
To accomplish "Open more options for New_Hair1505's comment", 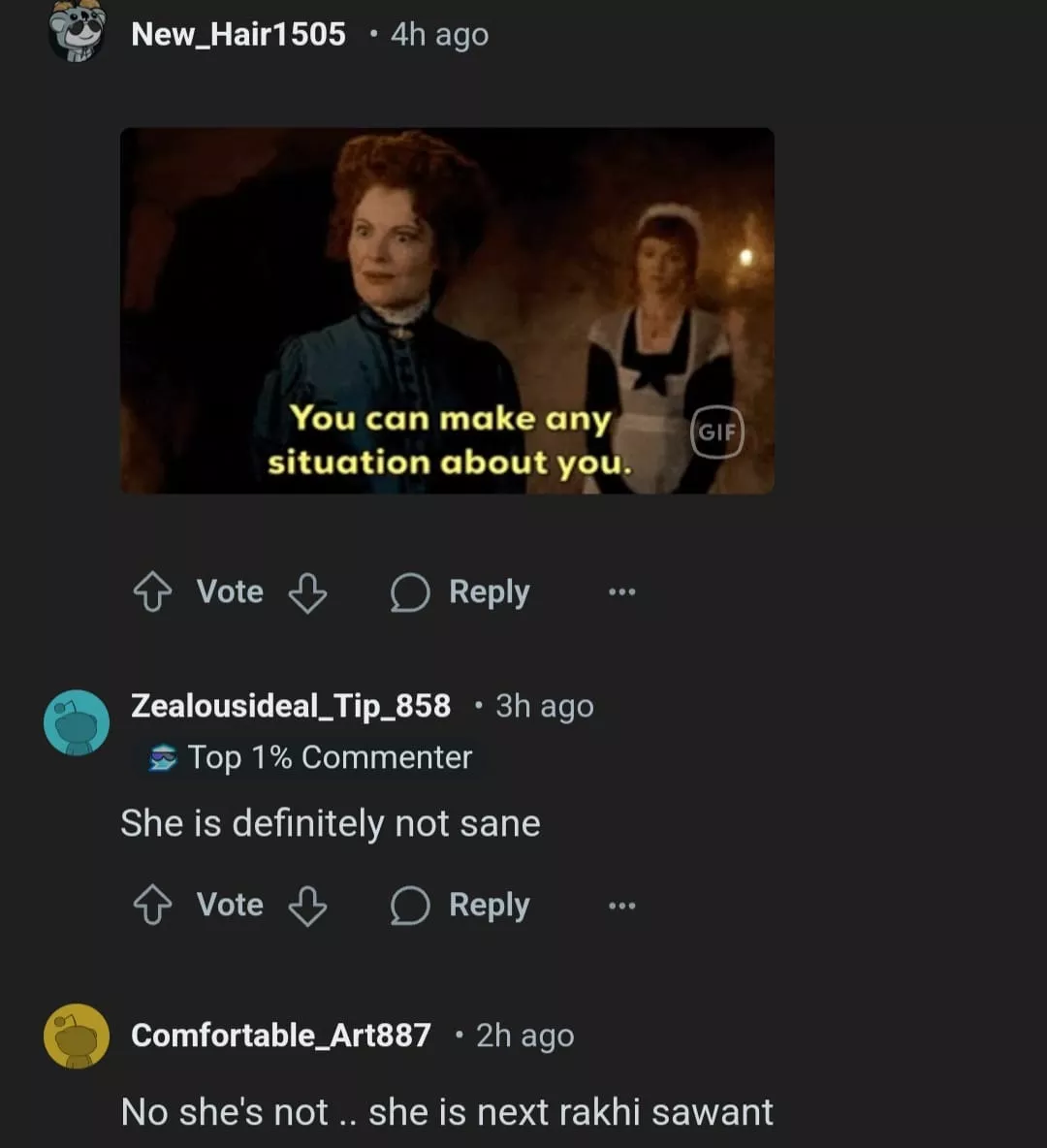I will coord(622,591).
